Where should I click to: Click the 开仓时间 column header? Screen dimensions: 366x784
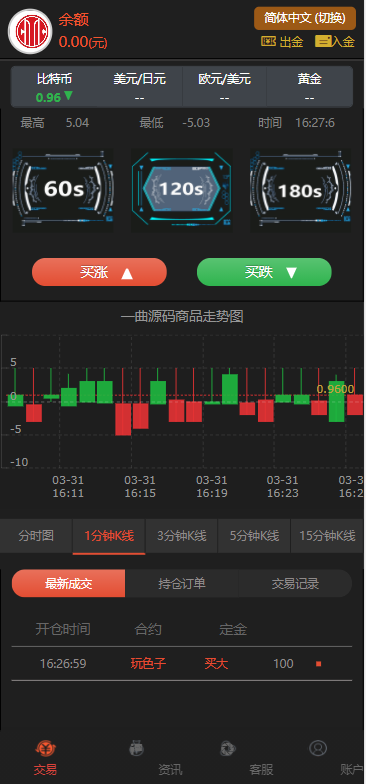[x=63, y=629]
